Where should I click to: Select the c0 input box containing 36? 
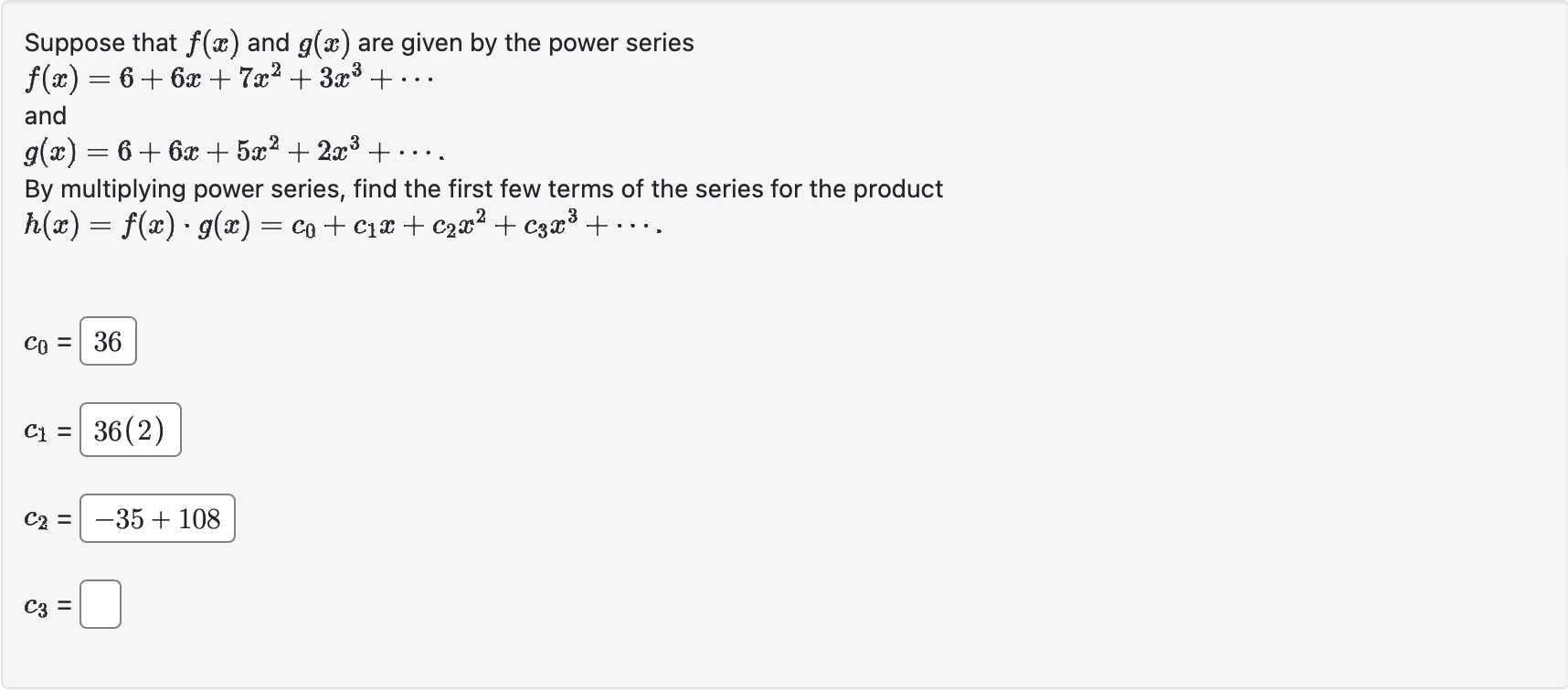click(107, 341)
